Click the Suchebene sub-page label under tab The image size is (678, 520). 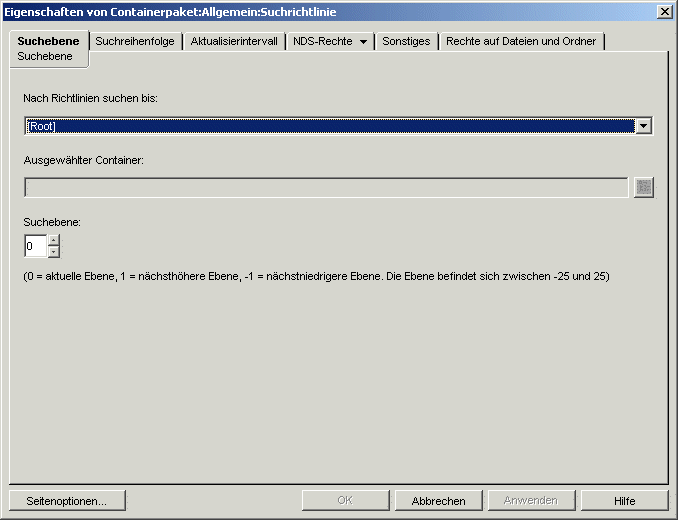(x=45, y=57)
